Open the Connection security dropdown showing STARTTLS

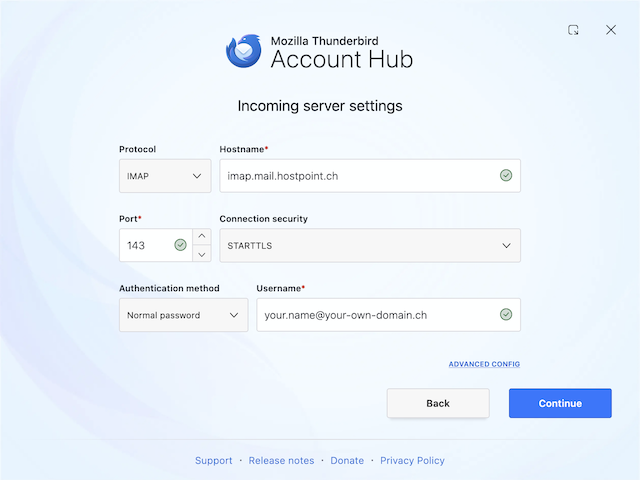(370, 245)
